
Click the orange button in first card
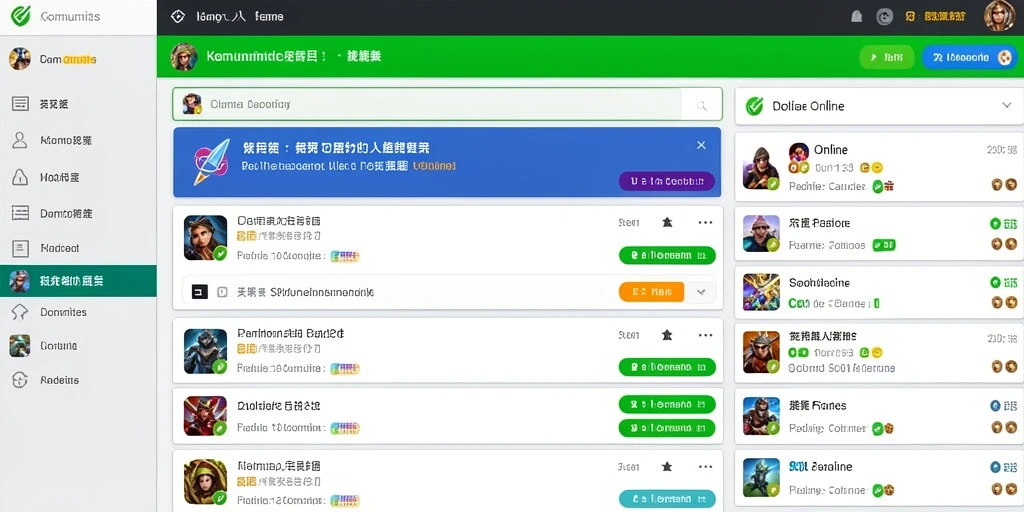pos(651,292)
